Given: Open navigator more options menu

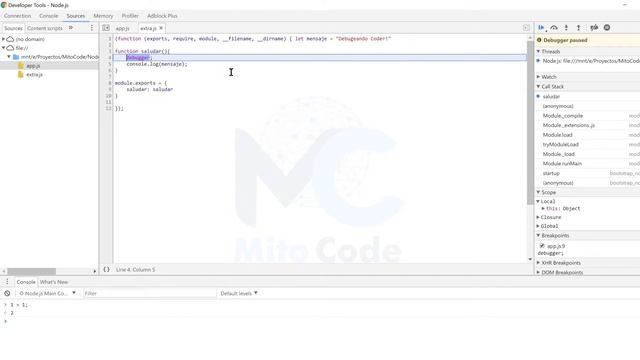Looking at the screenshot, I should click(92, 28).
